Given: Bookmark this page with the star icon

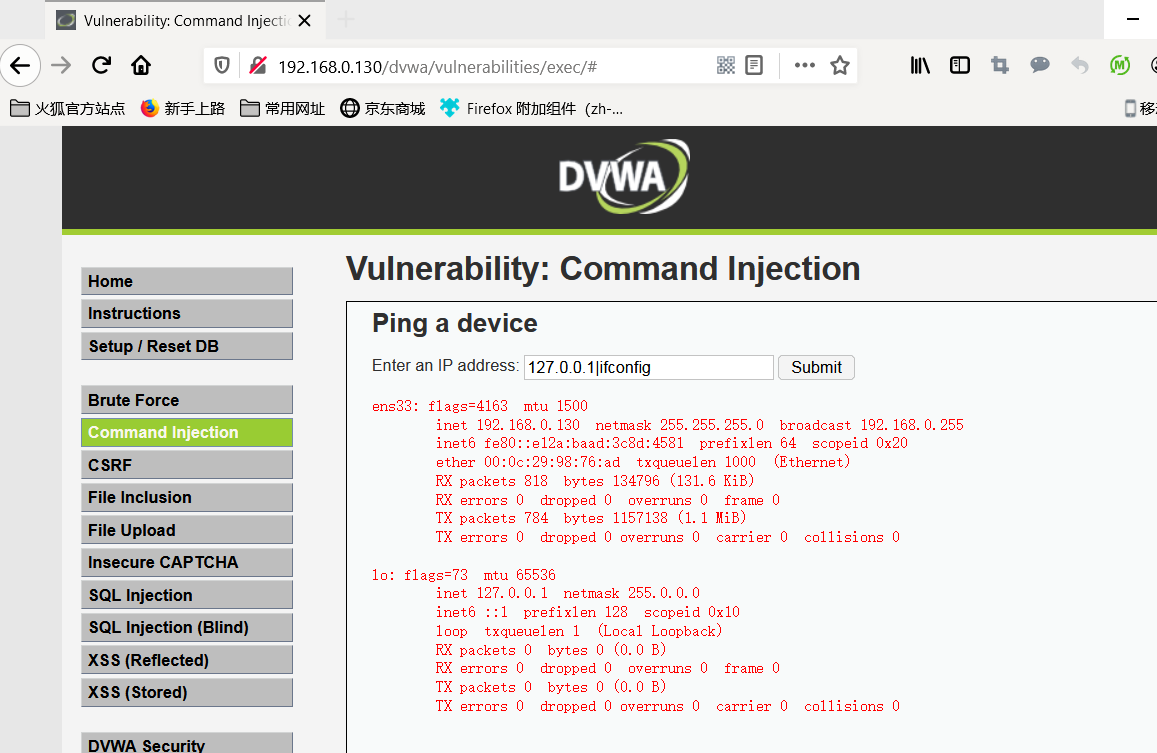Looking at the screenshot, I should (840, 66).
